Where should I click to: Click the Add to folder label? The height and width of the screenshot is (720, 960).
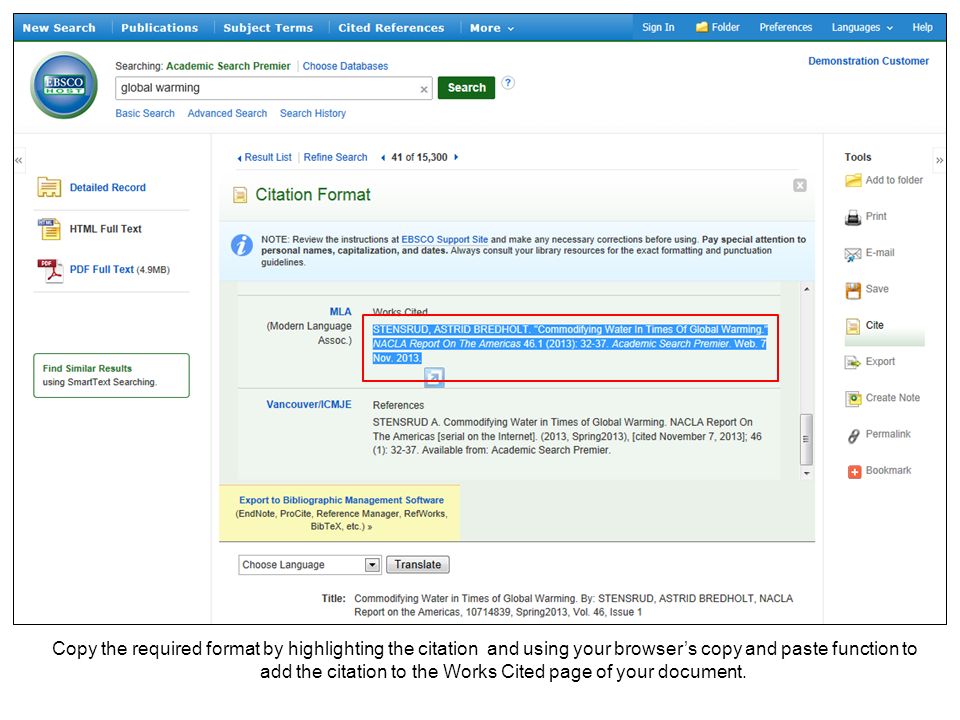pyautogui.click(x=894, y=180)
